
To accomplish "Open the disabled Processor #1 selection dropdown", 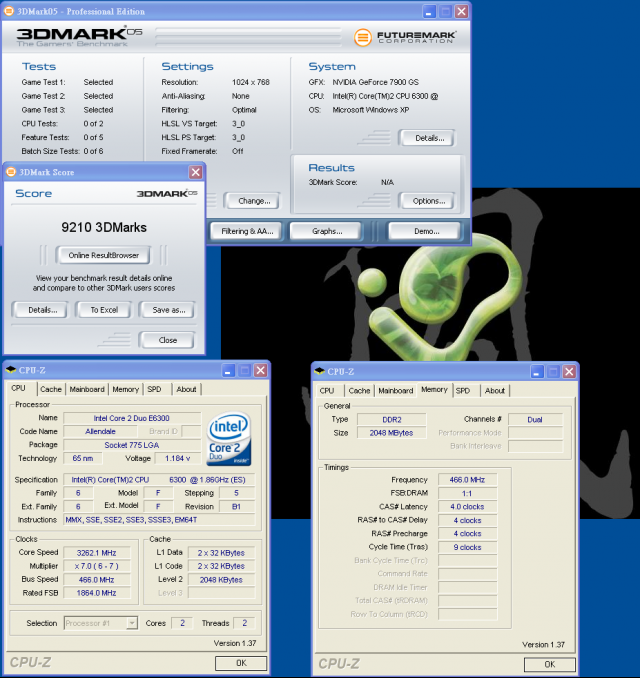I will 132,623.
